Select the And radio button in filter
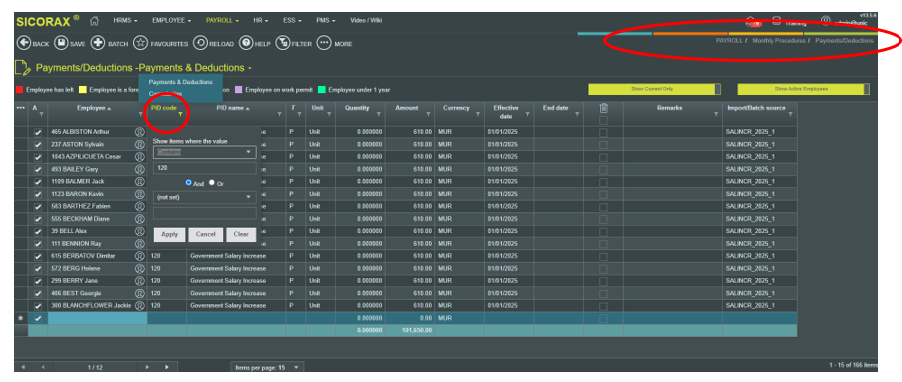 point(188,182)
